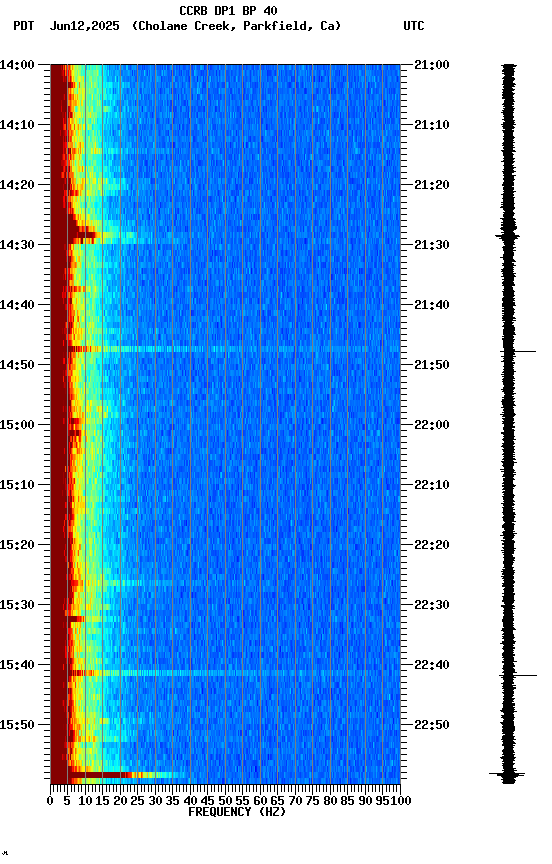Click the 15:20 PDT time label
The height and width of the screenshot is (864, 552).
pyautogui.click(x=17, y=545)
